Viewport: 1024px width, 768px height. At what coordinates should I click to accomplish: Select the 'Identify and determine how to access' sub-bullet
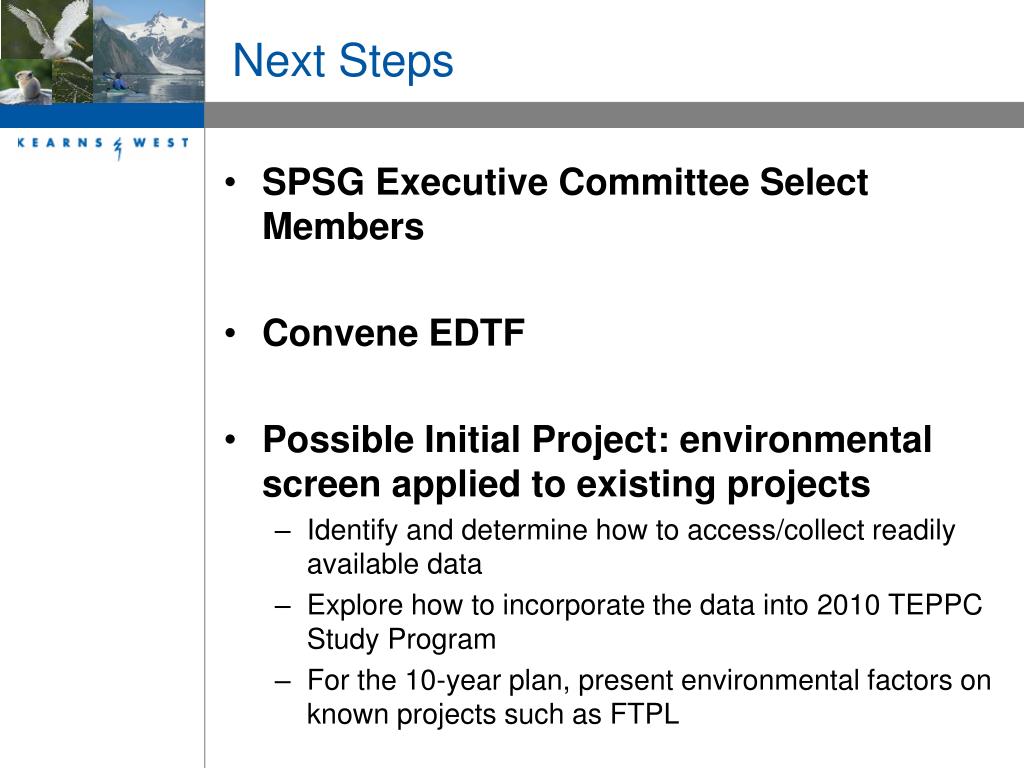point(631,547)
